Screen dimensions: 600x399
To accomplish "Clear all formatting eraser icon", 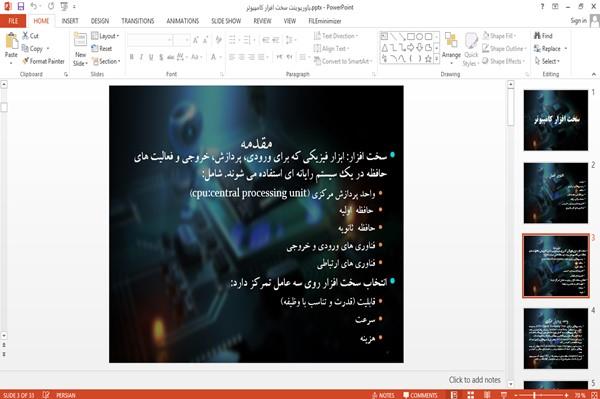I will (x=218, y=39).
